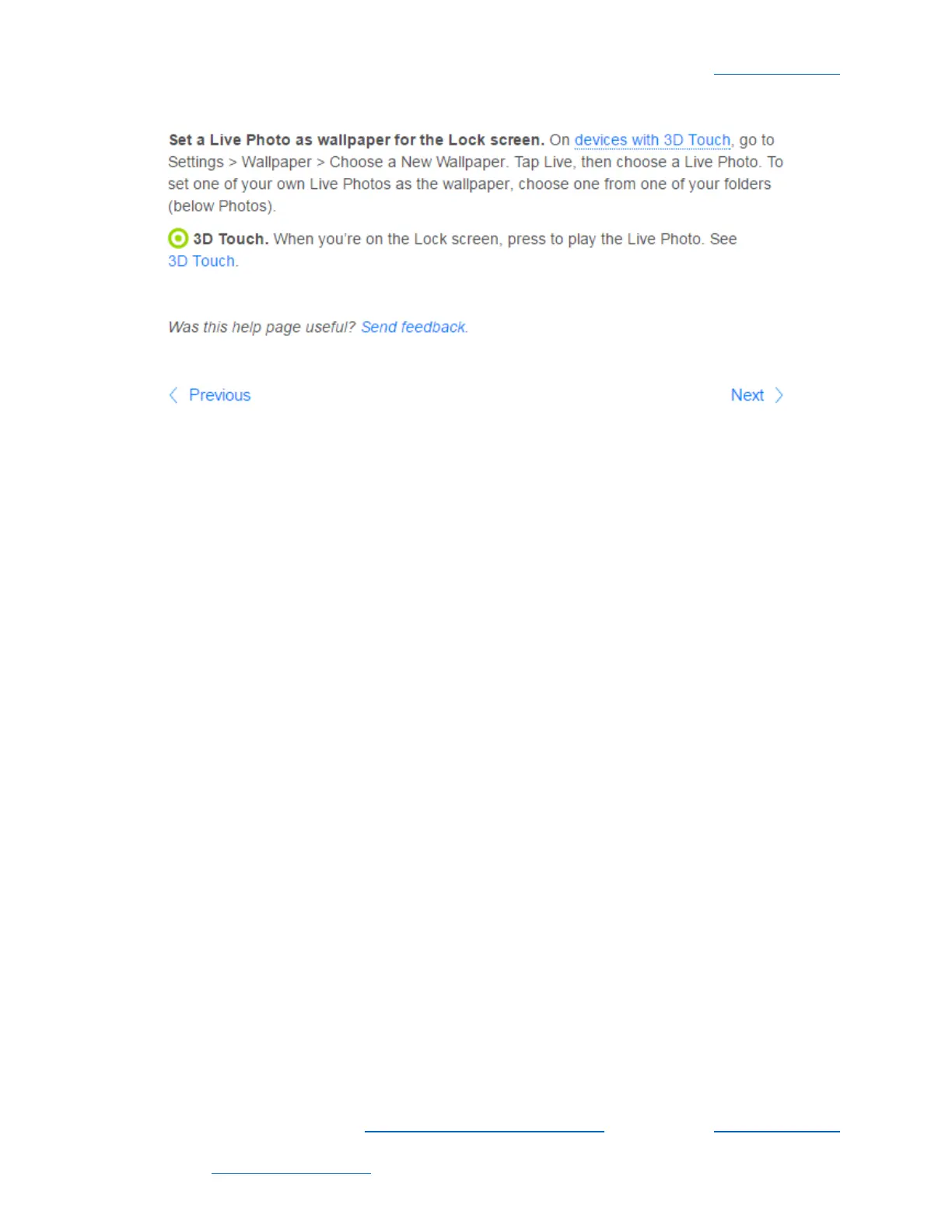Click the bold "3D Touch." label after the green icon
Screen dimensions: 952x1232
pos(231,239)
